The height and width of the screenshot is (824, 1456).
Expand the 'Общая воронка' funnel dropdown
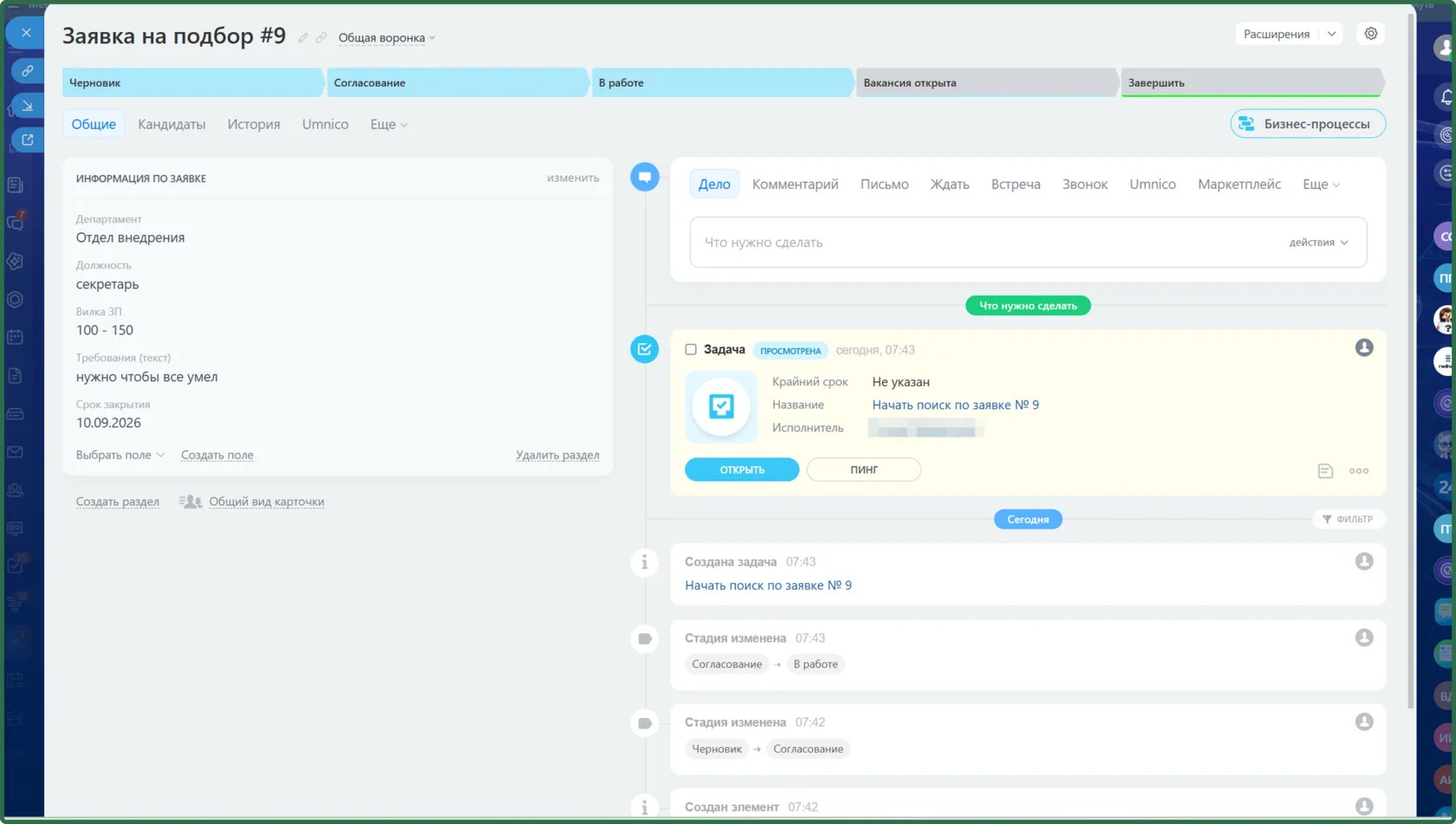(x=387, y=38)
